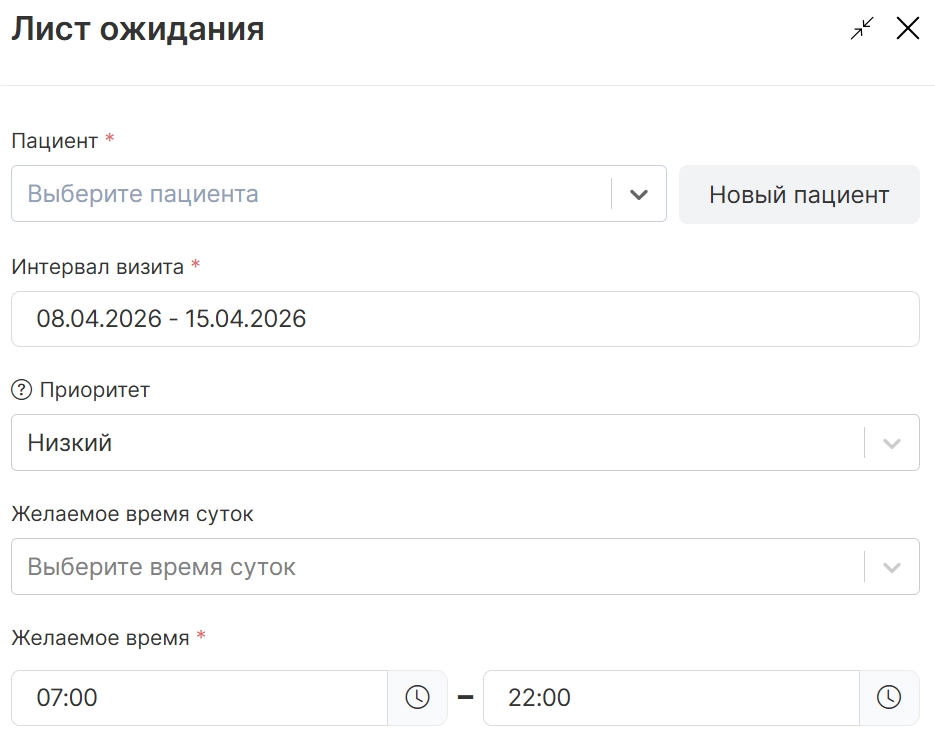Viewport: 935px width, 740px height.
Task: Expand the time-of-day dropdown chevron arrow
Action: pos(892,567)
